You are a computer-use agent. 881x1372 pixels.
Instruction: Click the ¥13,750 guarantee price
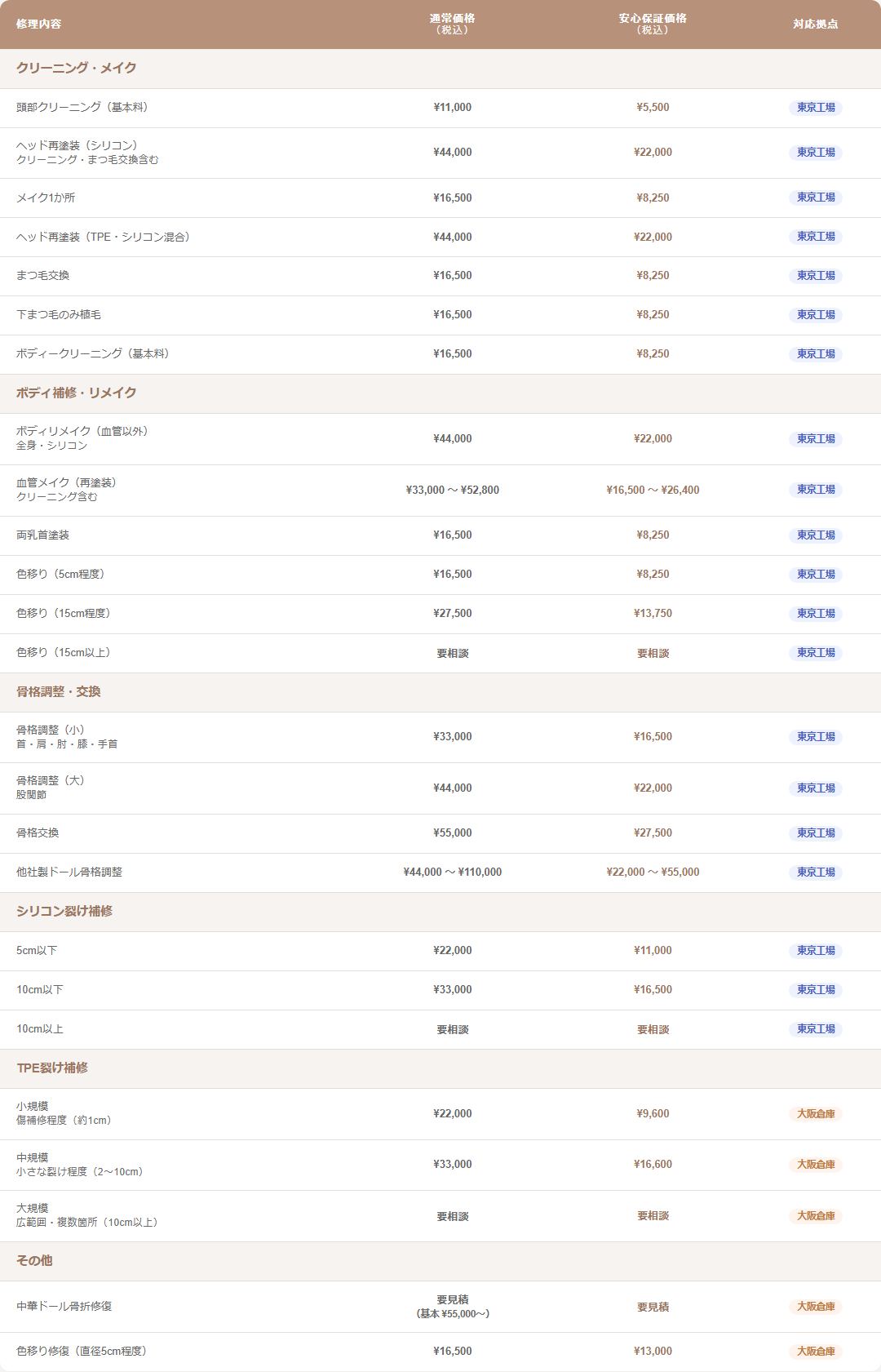pyautogui.click(x=653, y=614)
